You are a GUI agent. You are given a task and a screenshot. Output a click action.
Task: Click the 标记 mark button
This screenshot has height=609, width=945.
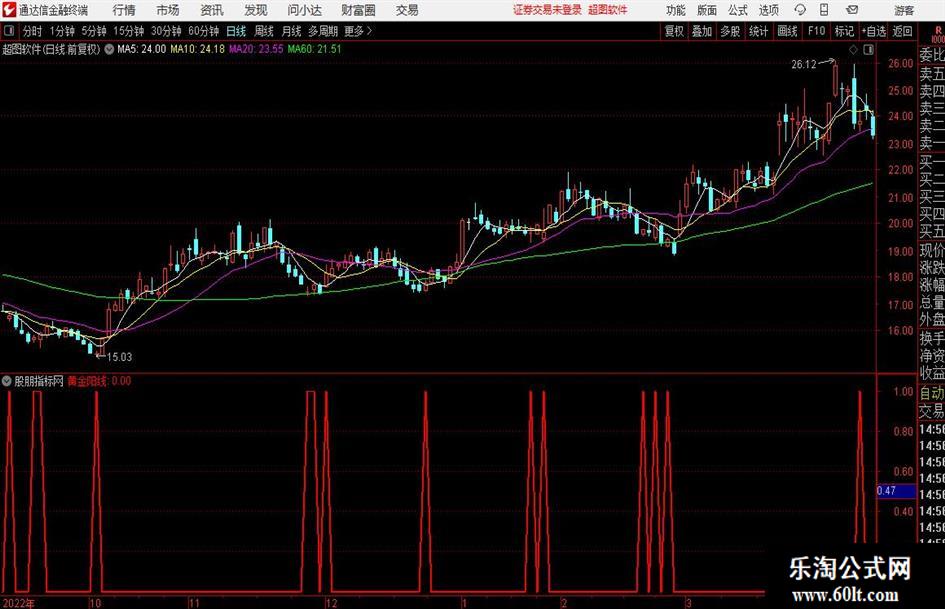click(x=844, y=31)
